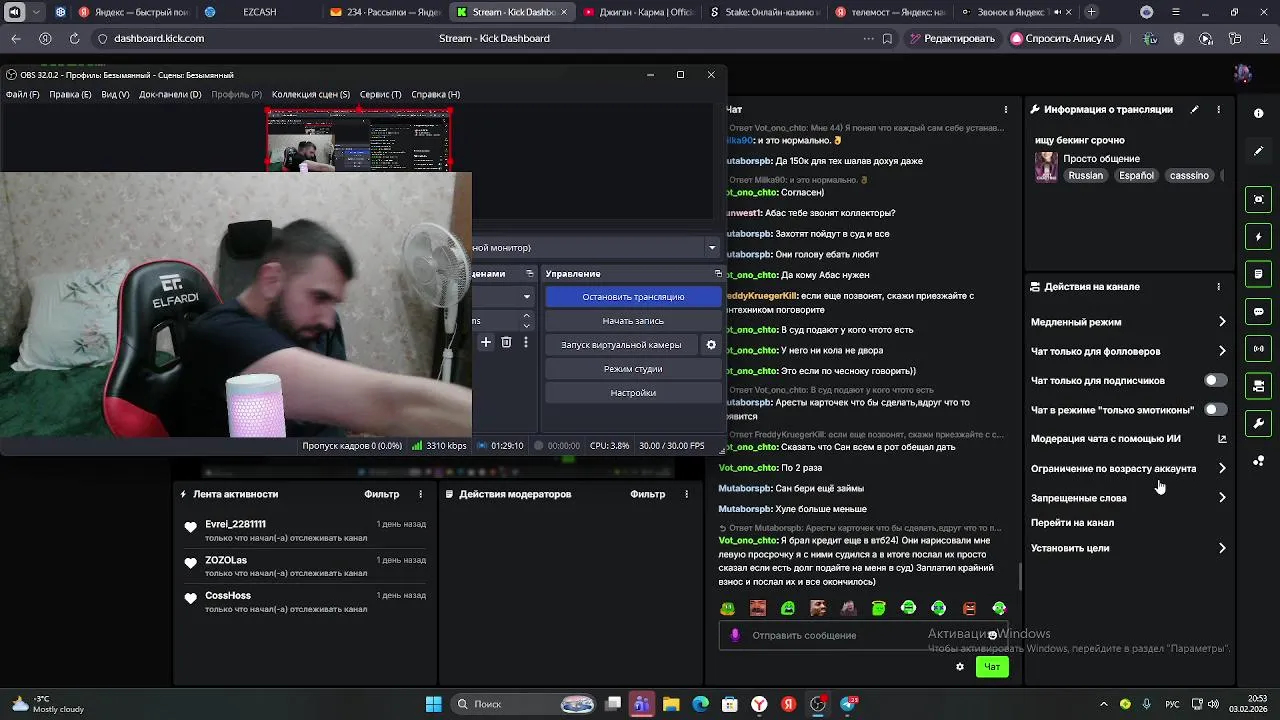Click the Режим студии button in OBS
Screen dimensions: 1280x720
(633, 369)
